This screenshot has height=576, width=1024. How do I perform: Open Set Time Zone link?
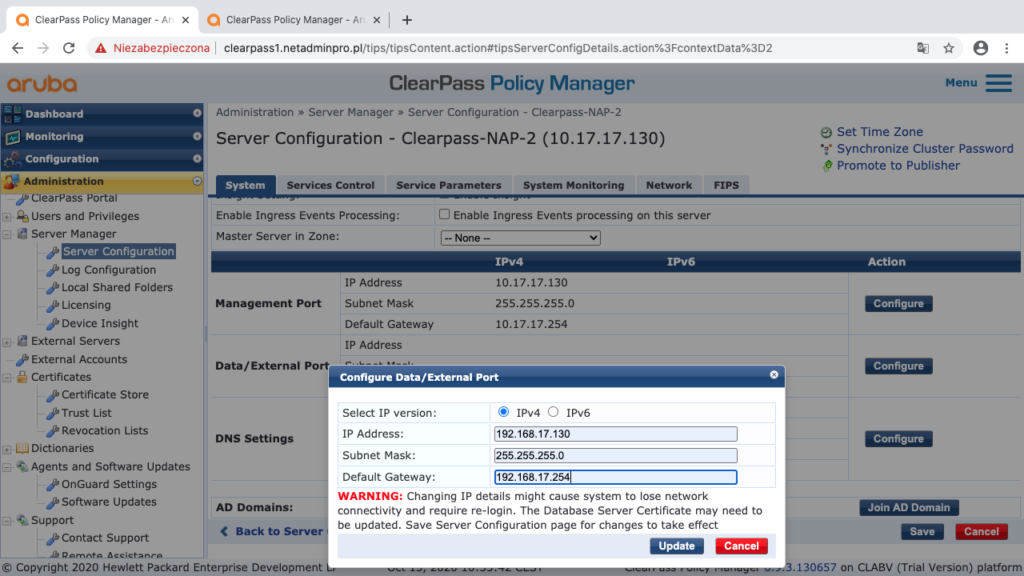pyautogui.click(x=880, y=132)
